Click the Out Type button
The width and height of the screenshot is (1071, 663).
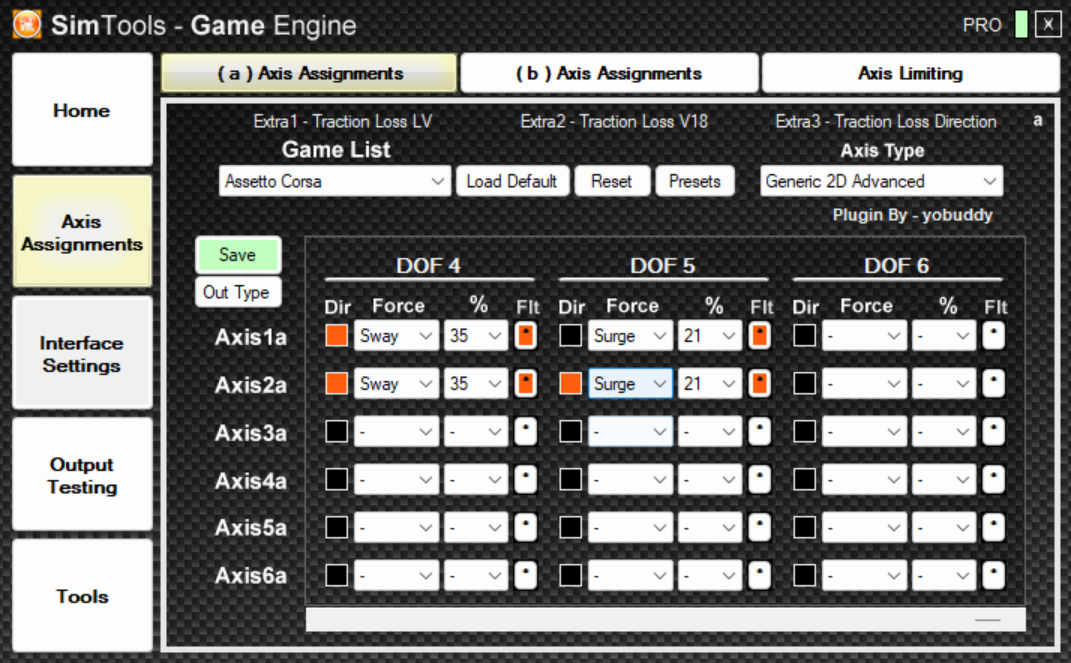click(x=238, y=292)
